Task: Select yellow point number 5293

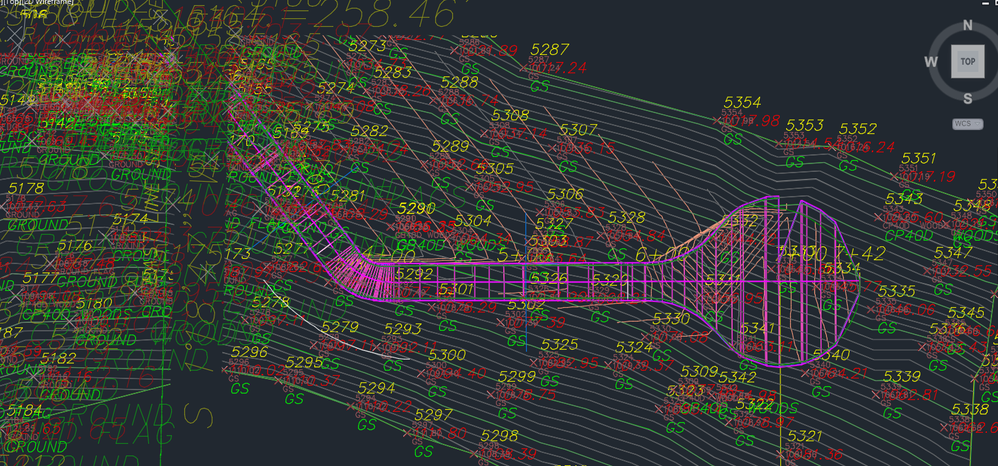Action: click(403, 329)
